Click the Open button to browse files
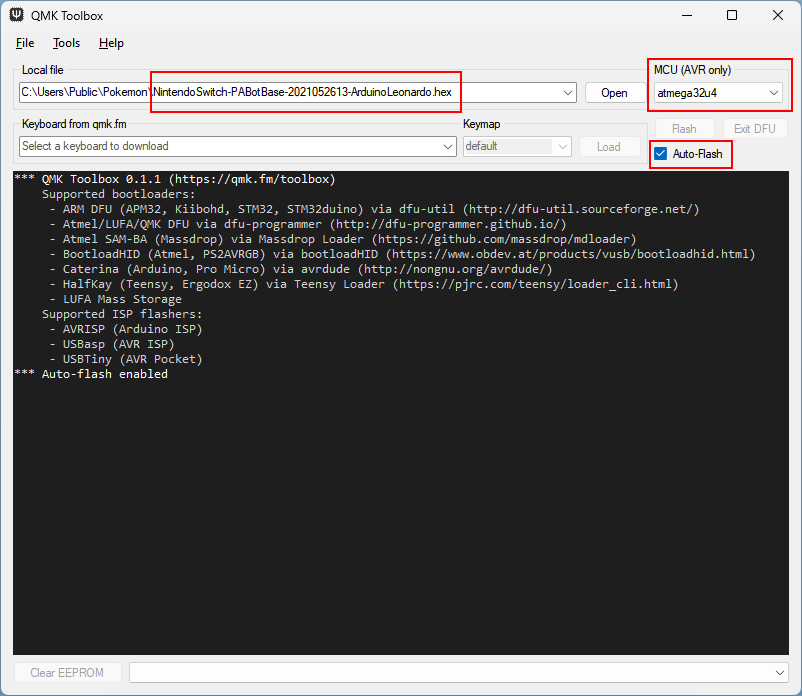 614,93
